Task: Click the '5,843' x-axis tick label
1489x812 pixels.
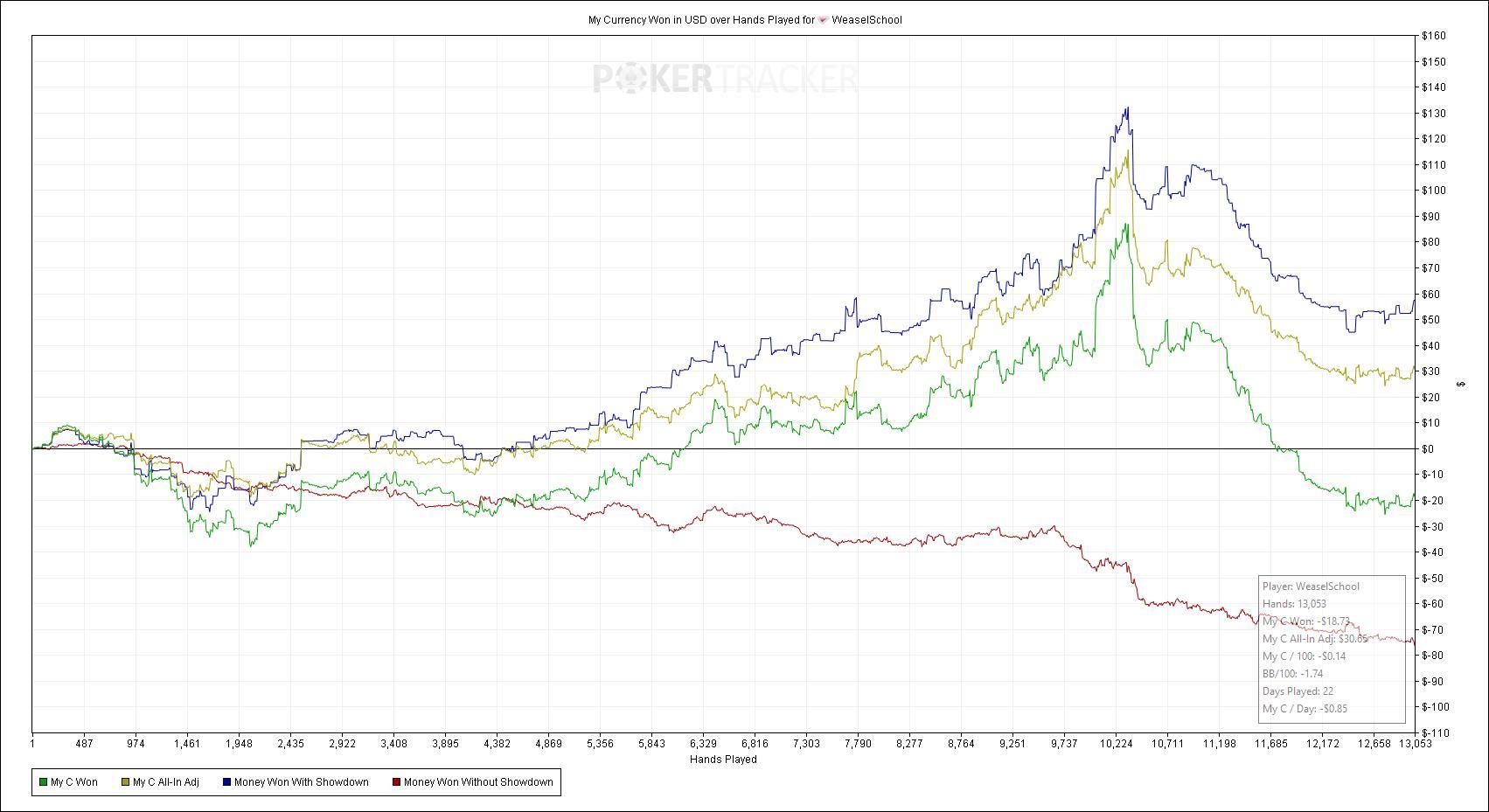Action: tap(651, 744)
